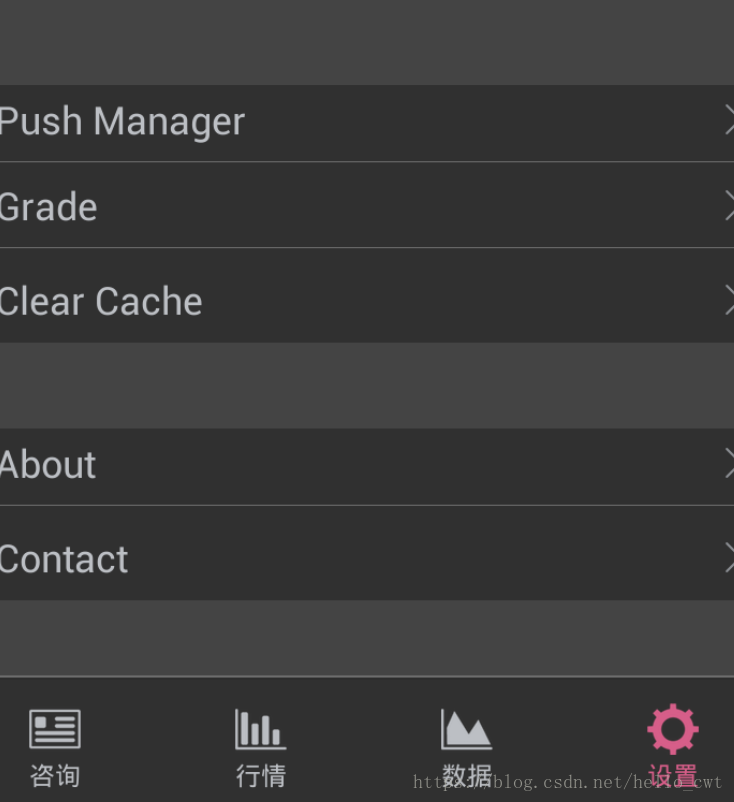The image size is (734, 802).
Task: Select the 设置 tab label
Action: point(673,775)
